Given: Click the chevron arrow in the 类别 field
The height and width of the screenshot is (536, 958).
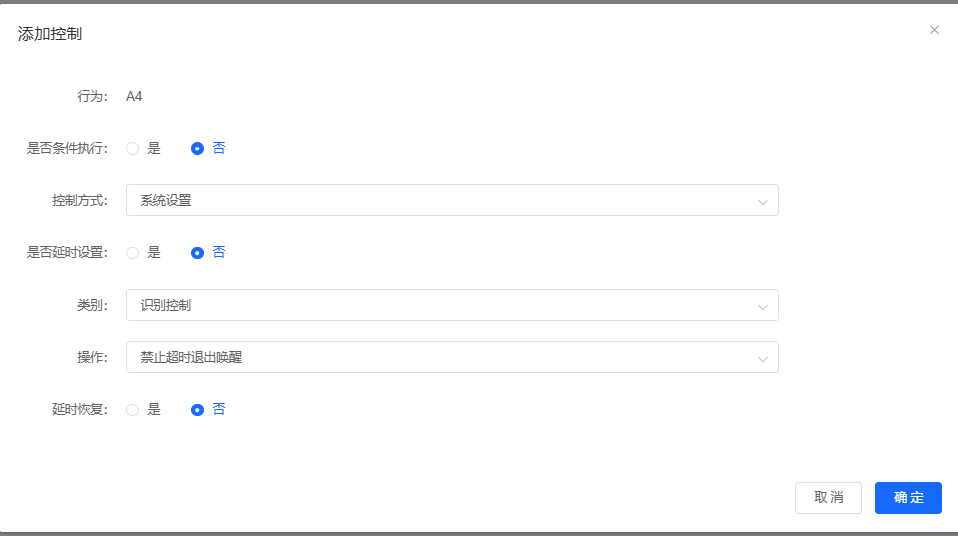Looking at the screenshot, I should pos(762,306).
